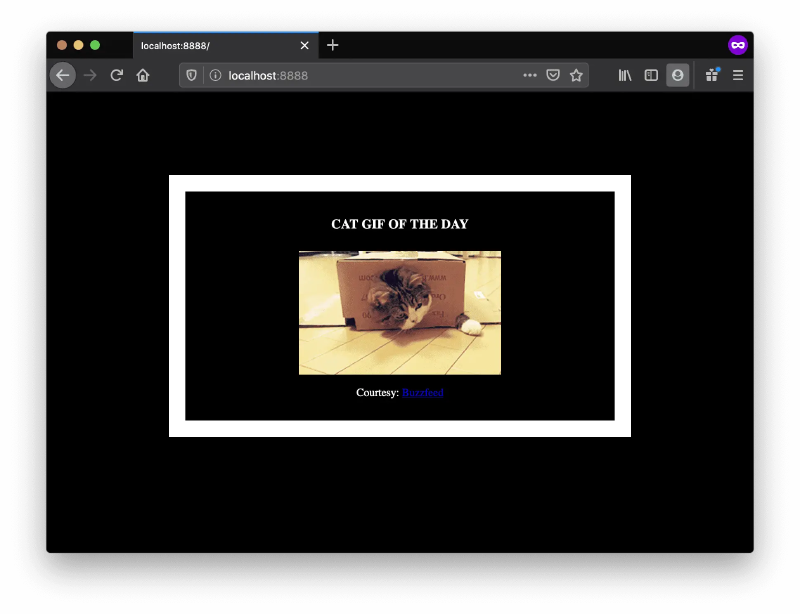800x614 pixels.
Task: Go to the Firefox home page
Action: [x=143, y=75]
